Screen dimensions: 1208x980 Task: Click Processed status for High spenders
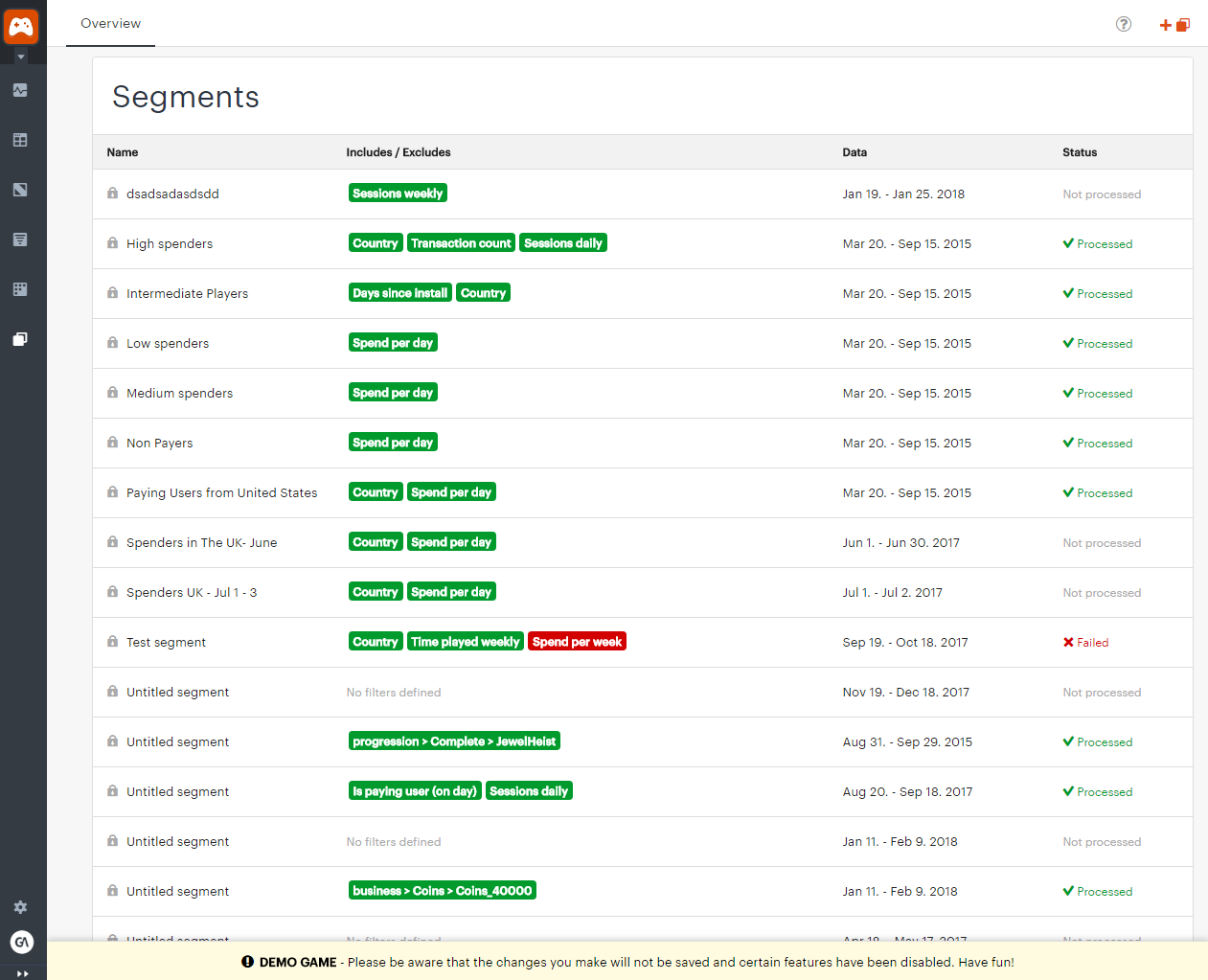(1098, 244)
